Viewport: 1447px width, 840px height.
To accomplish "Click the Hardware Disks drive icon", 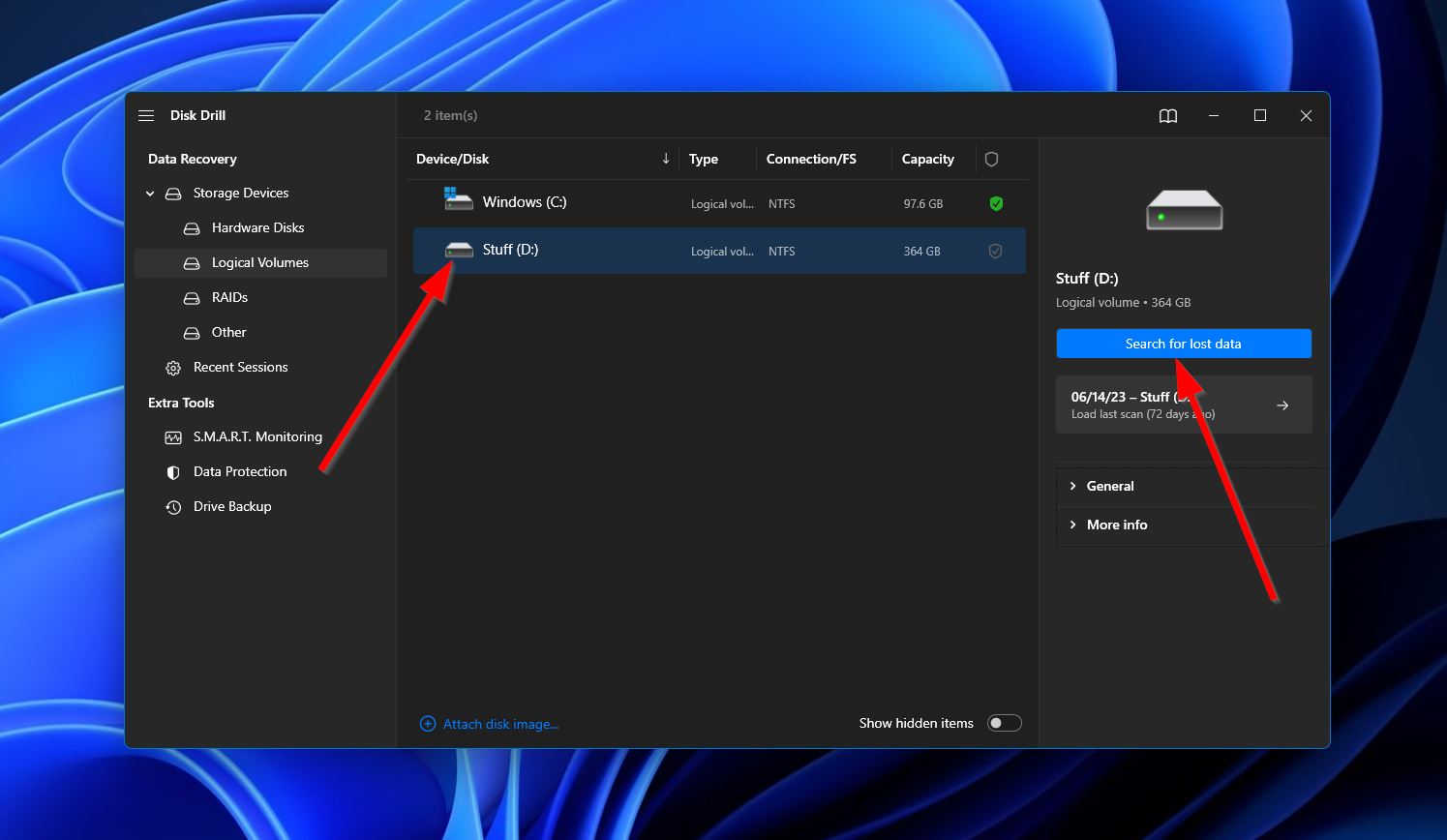I will [192, 228].
